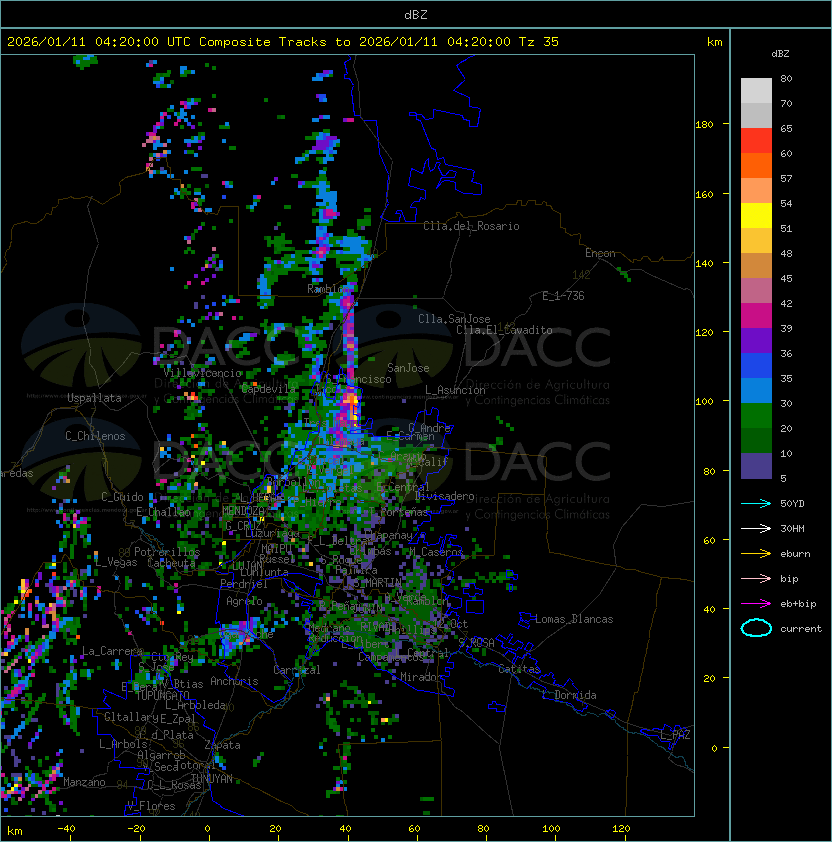Click the 'C_Guido' place label

tap(122, 497)
